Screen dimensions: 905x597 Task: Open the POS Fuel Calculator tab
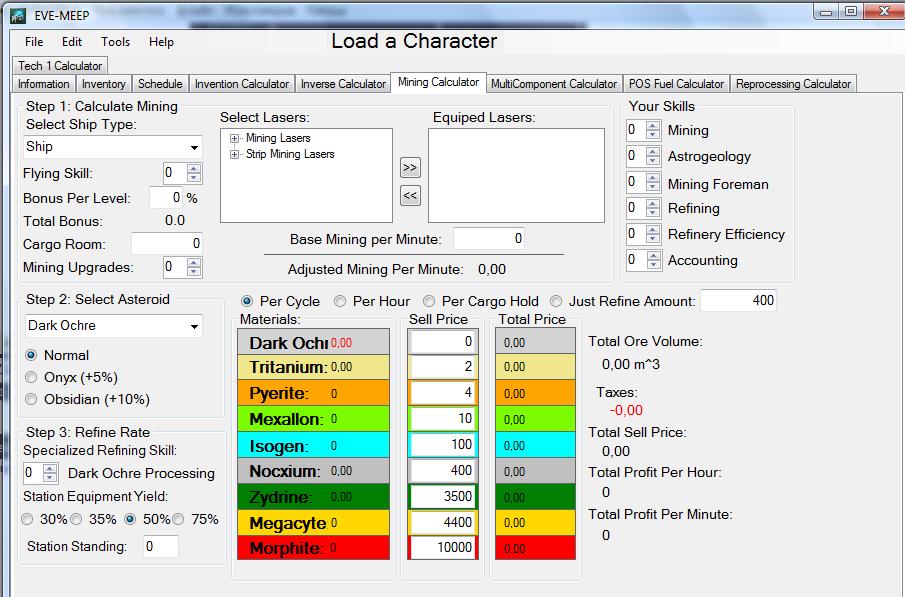(676, 84)
